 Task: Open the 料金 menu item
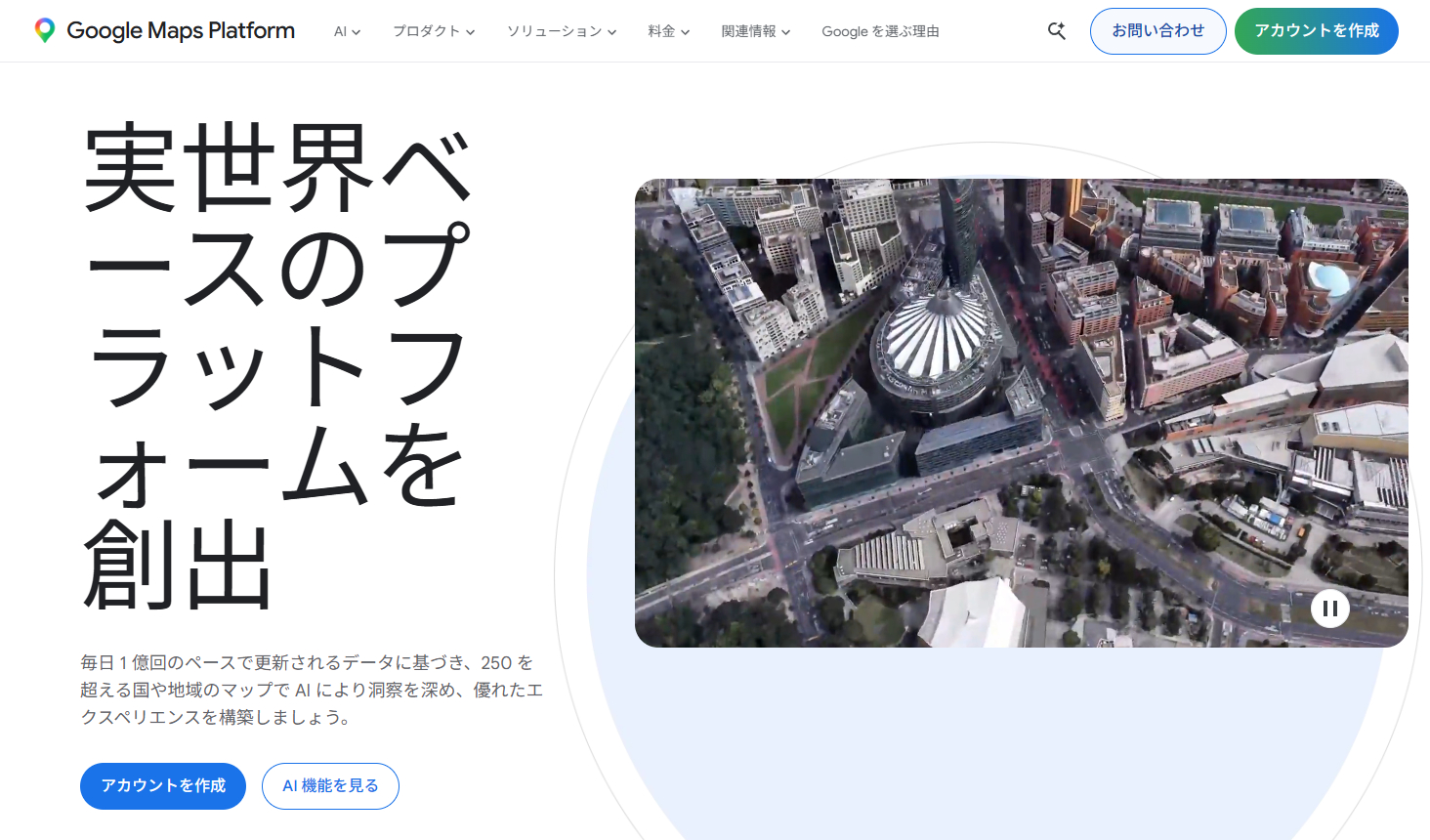click(661, 31)
